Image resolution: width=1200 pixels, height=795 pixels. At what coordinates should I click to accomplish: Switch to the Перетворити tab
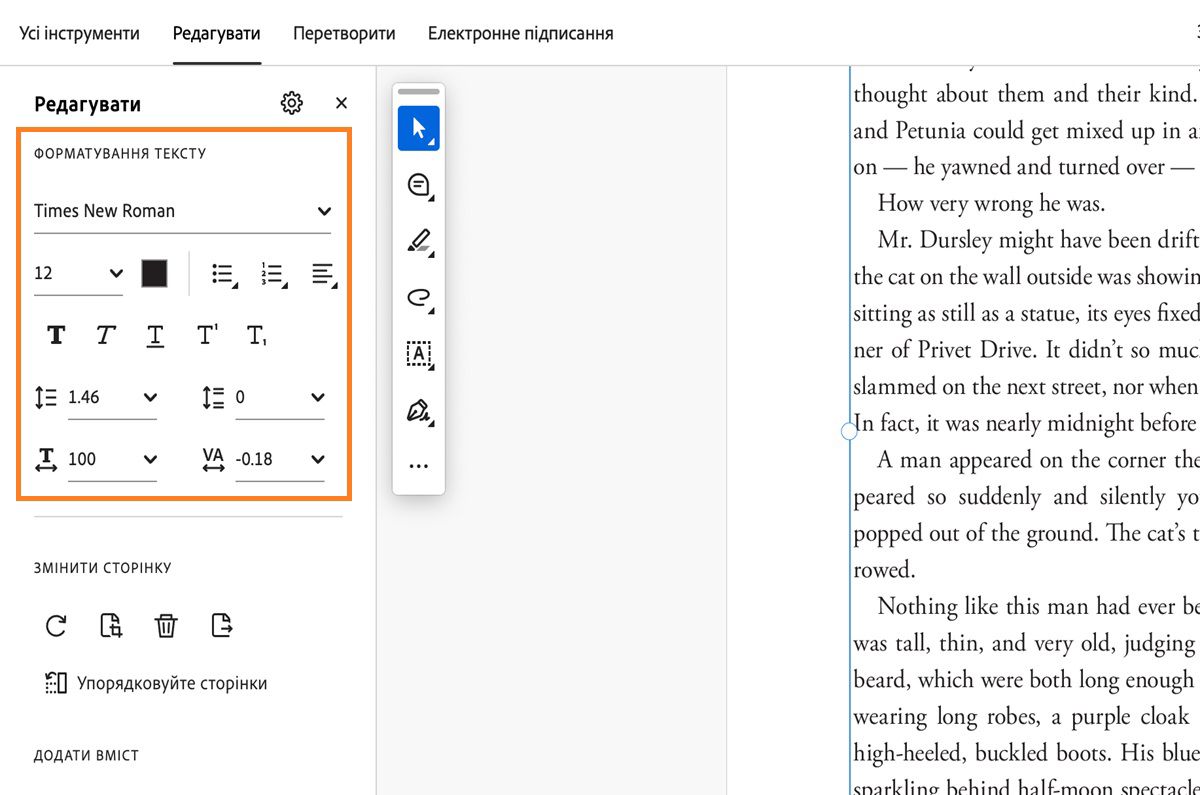coord(344,33)
